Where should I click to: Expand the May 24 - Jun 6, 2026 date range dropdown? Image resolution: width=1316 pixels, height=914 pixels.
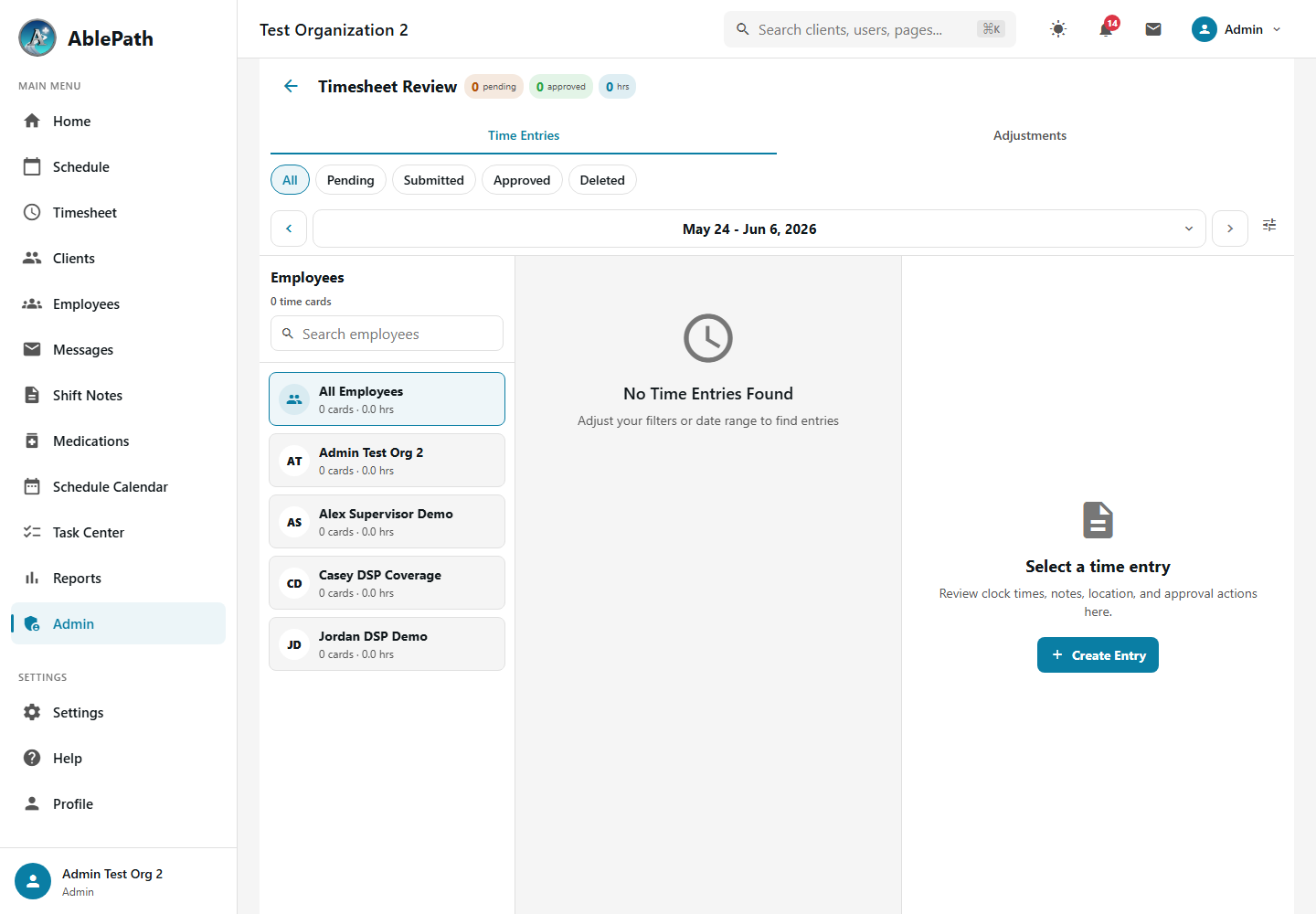coord(759,228)
